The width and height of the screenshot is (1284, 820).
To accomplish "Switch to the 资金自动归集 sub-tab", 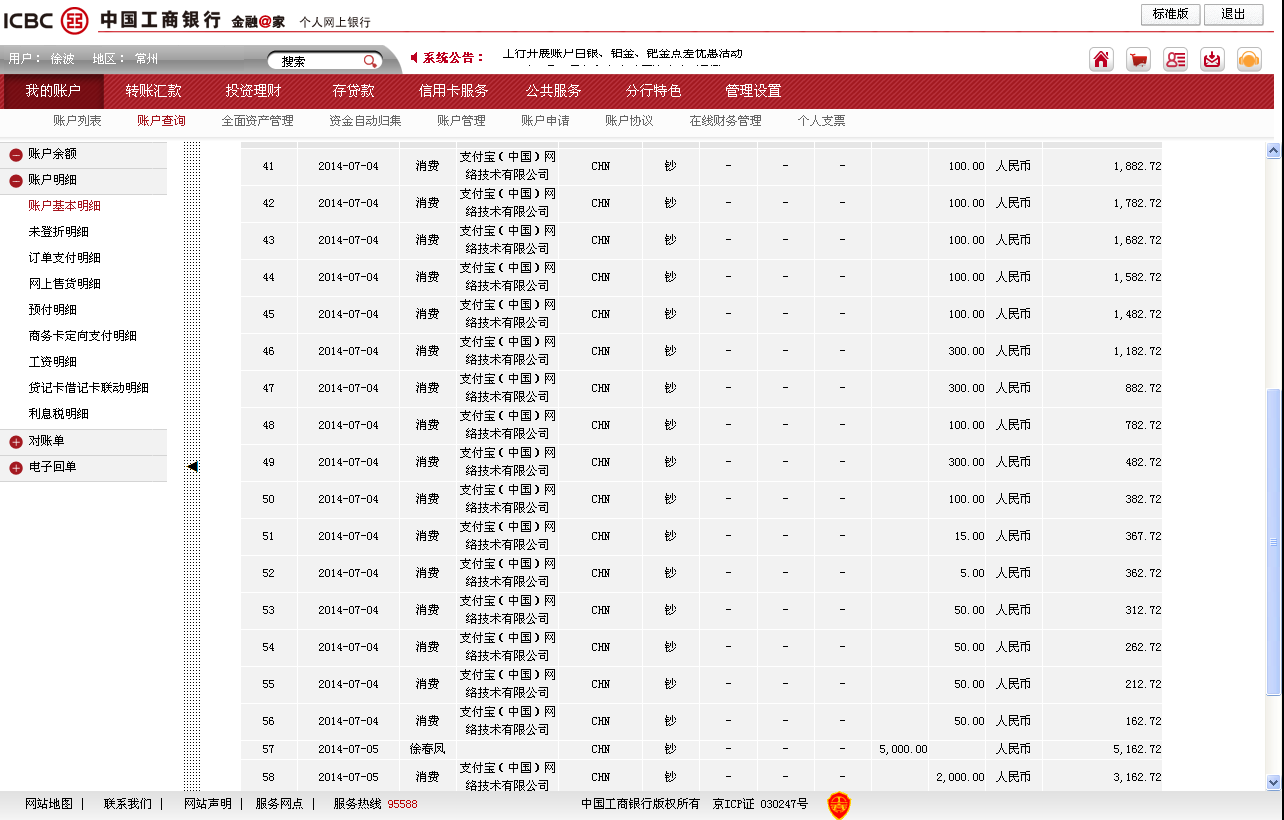I will 365,121.
